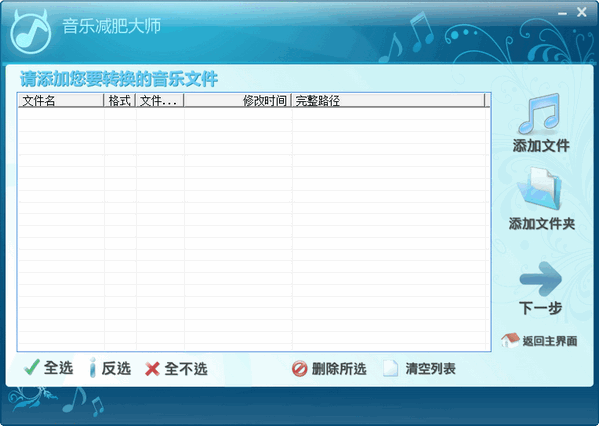Click the red prohibition Delete Selected icon
The height and width of the screenshot is (426, 599).
(x=299, y=369)
